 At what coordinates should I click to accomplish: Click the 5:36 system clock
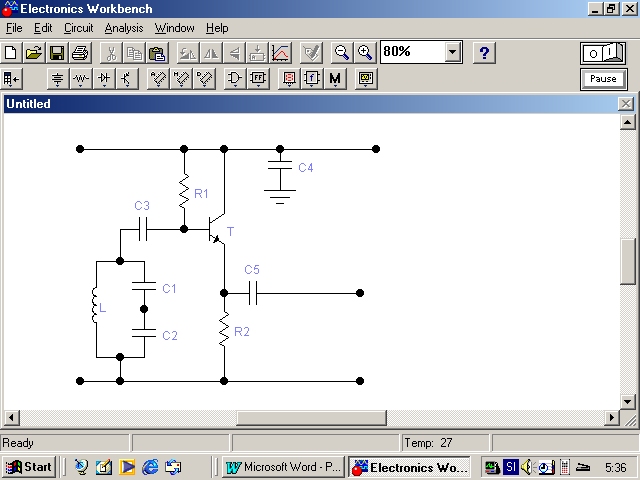[x=616, y=467]
